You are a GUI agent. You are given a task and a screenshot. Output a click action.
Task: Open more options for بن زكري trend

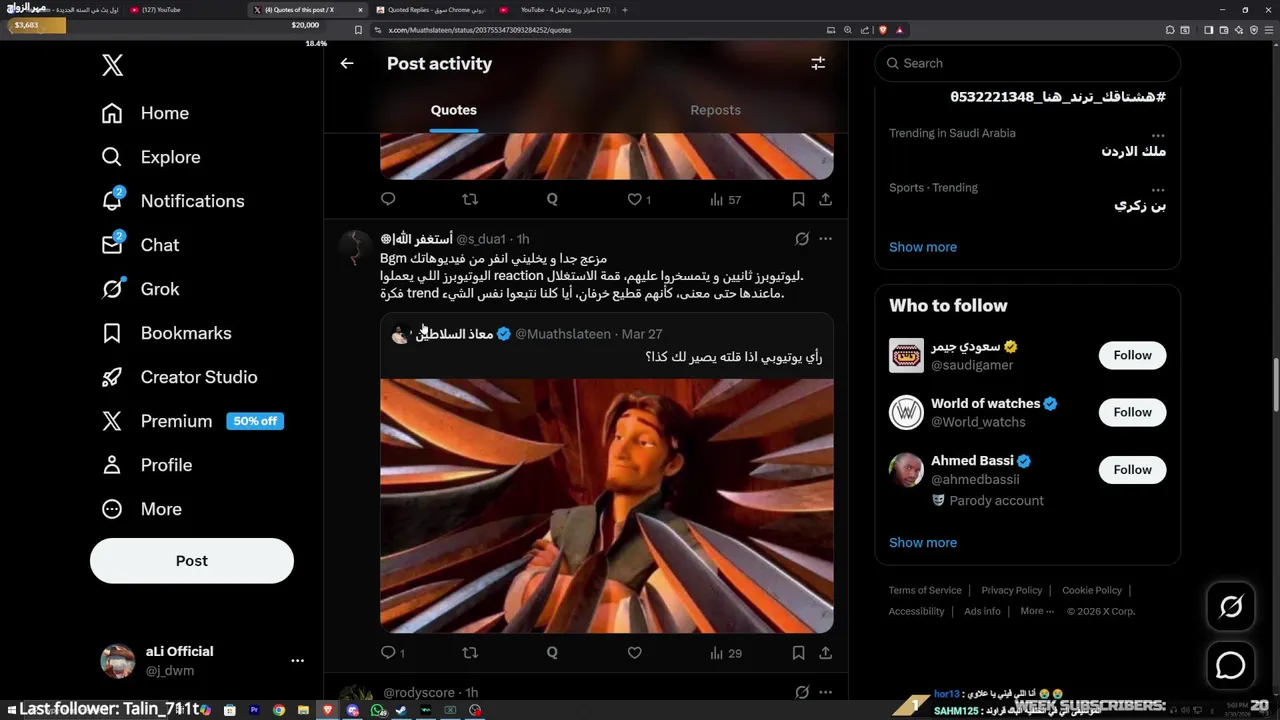point(1157,188)
